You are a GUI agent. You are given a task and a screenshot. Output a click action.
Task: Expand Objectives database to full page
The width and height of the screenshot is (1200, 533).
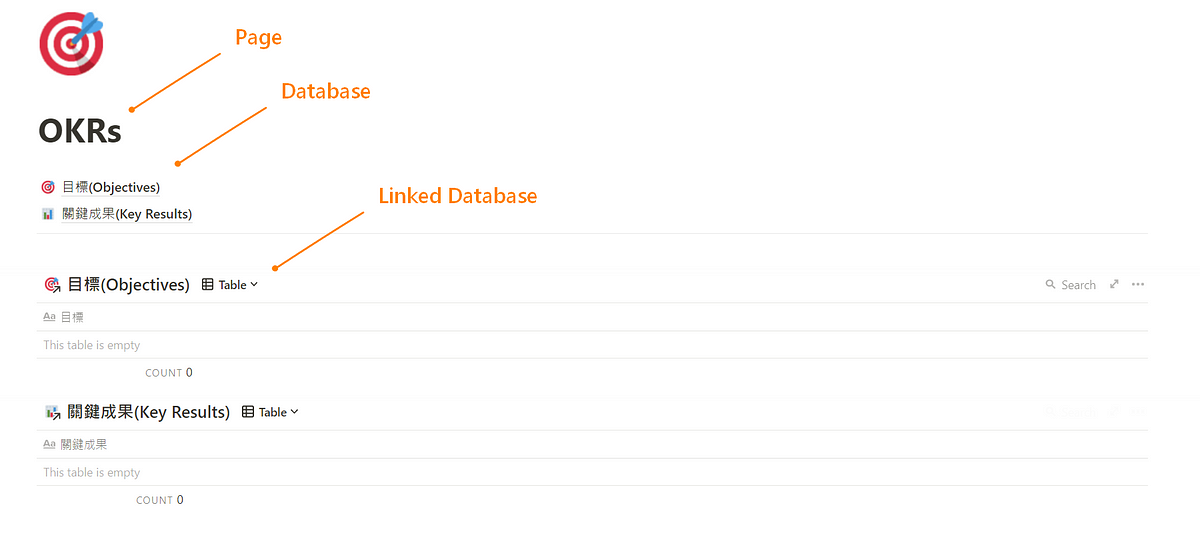click(1114, 285)
